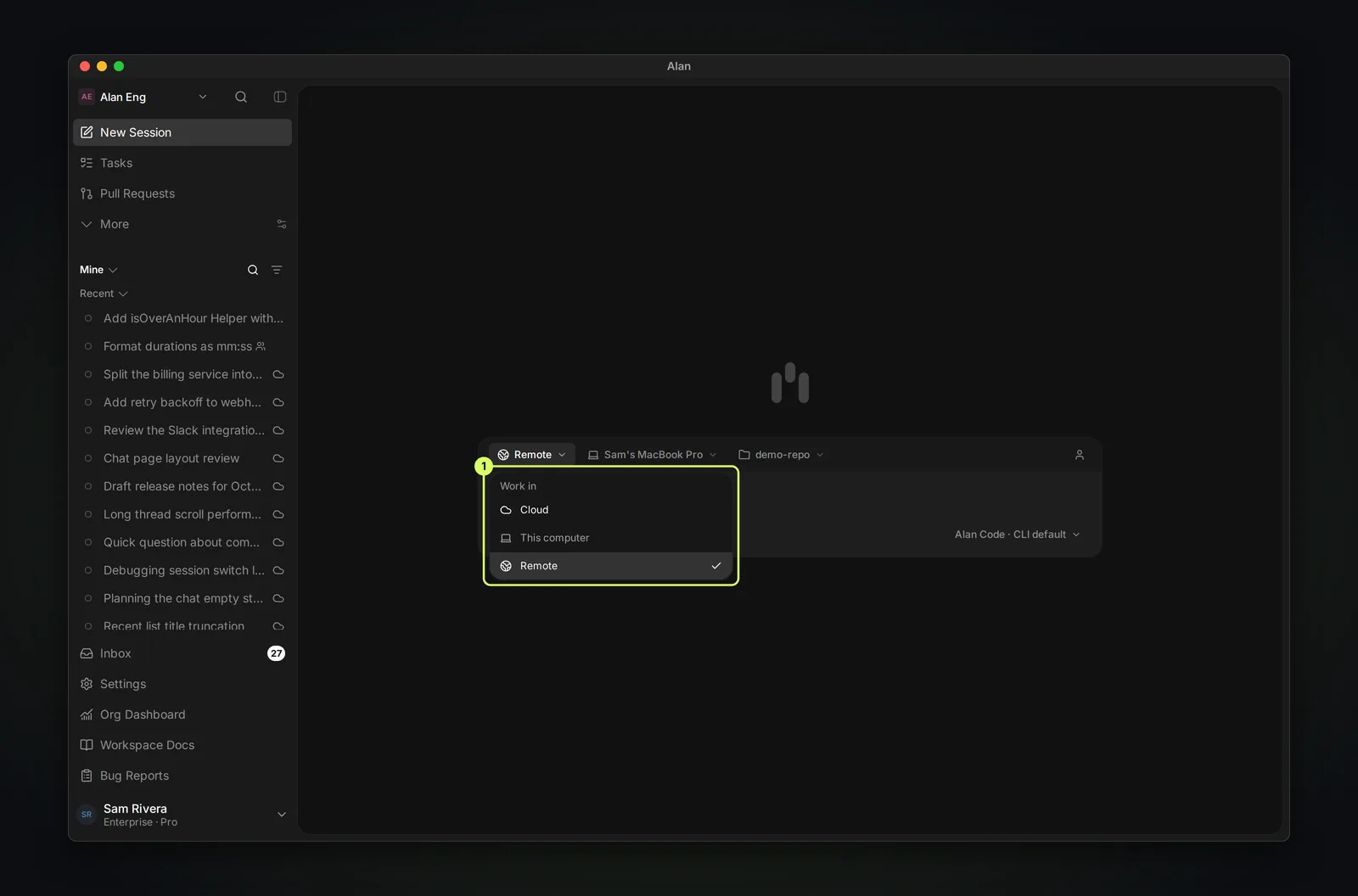This screenshot has width=1358, height=896.
Task: Open Bug Reports
Action: point(182,776)
